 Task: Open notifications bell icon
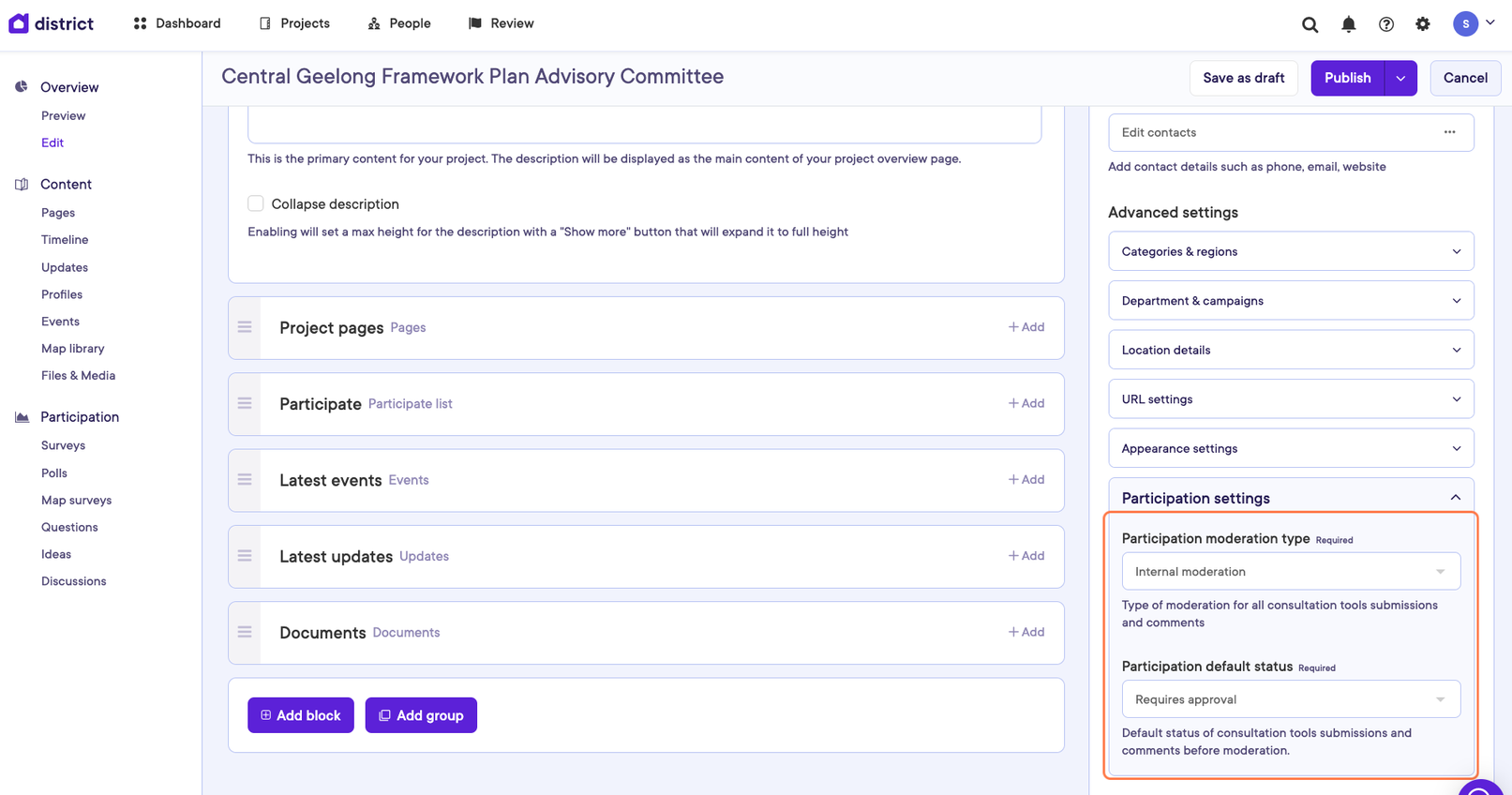1348,24
